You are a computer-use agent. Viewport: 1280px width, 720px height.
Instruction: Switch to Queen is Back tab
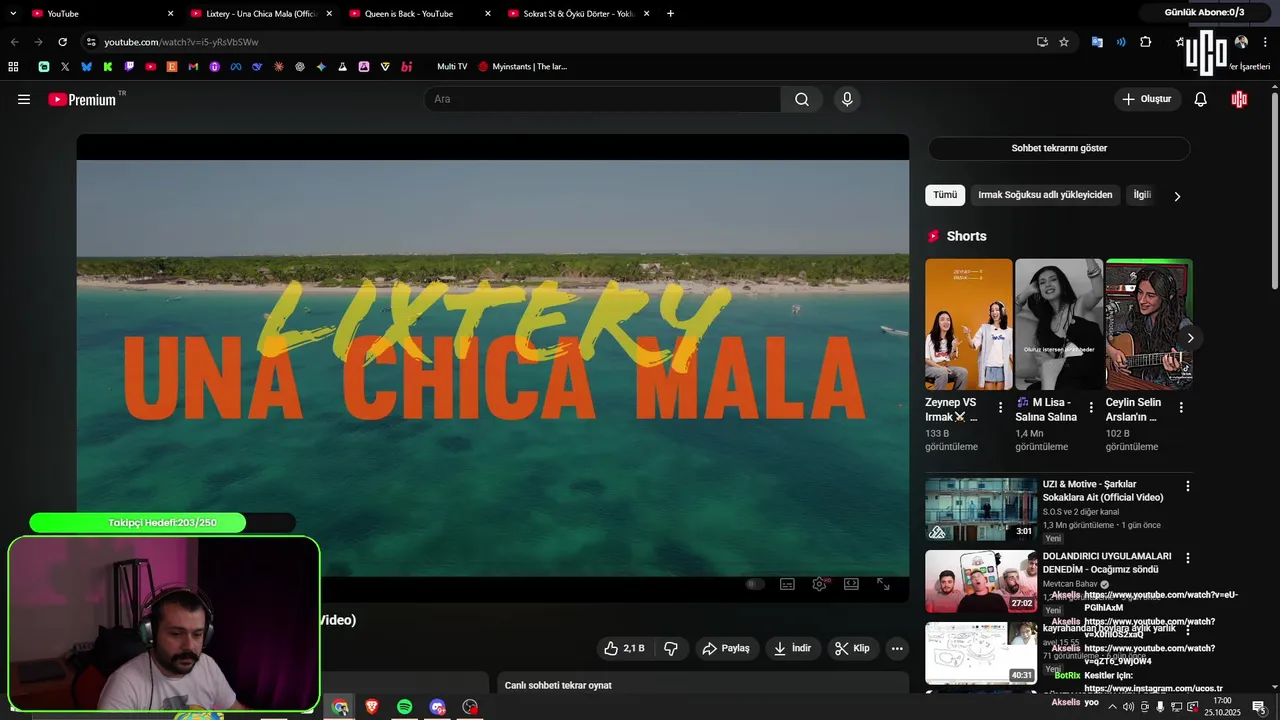[420, 13]
